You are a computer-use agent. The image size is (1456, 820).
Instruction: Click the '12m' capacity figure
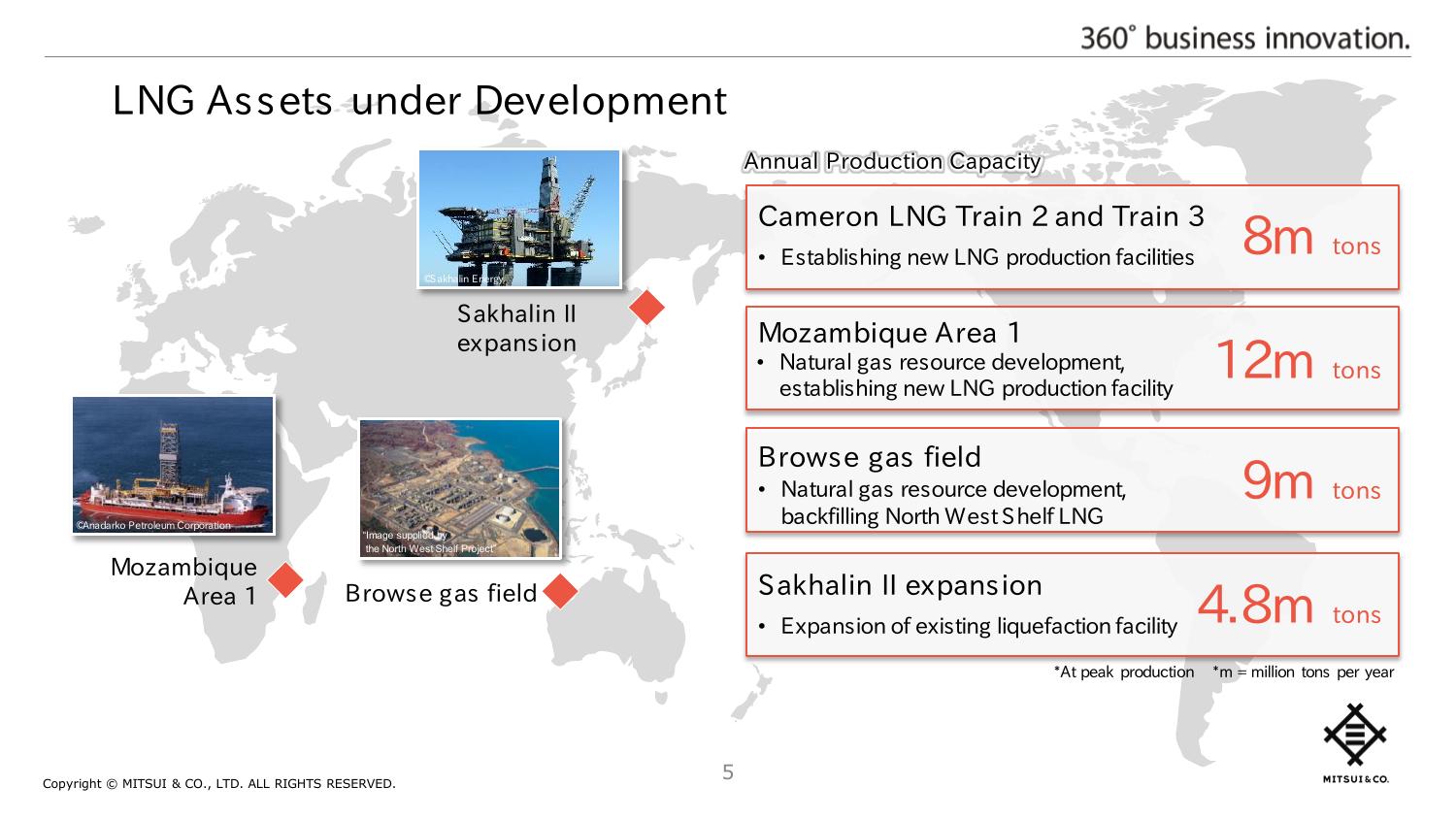pyautogui.click(x=1264, y=361)
